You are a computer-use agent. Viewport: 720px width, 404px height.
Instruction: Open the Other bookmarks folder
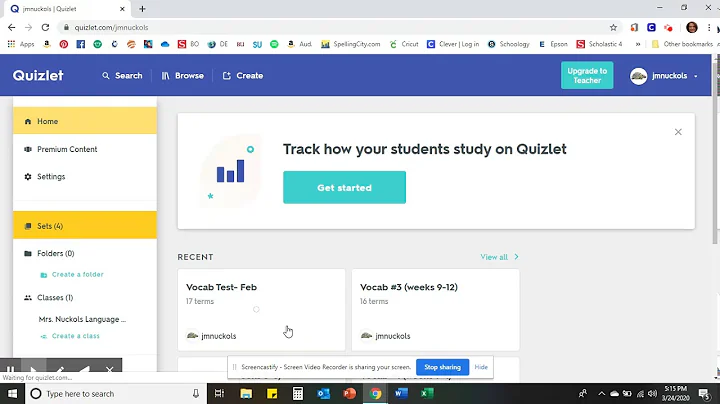click(x=682, y=44)
